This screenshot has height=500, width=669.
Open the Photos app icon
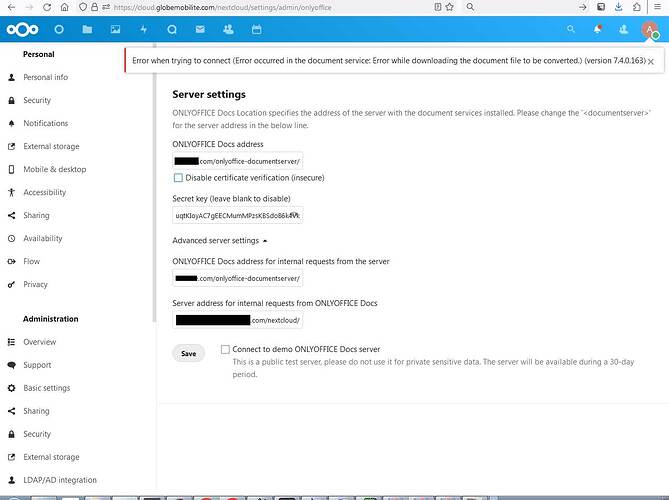tap(115, 29)
